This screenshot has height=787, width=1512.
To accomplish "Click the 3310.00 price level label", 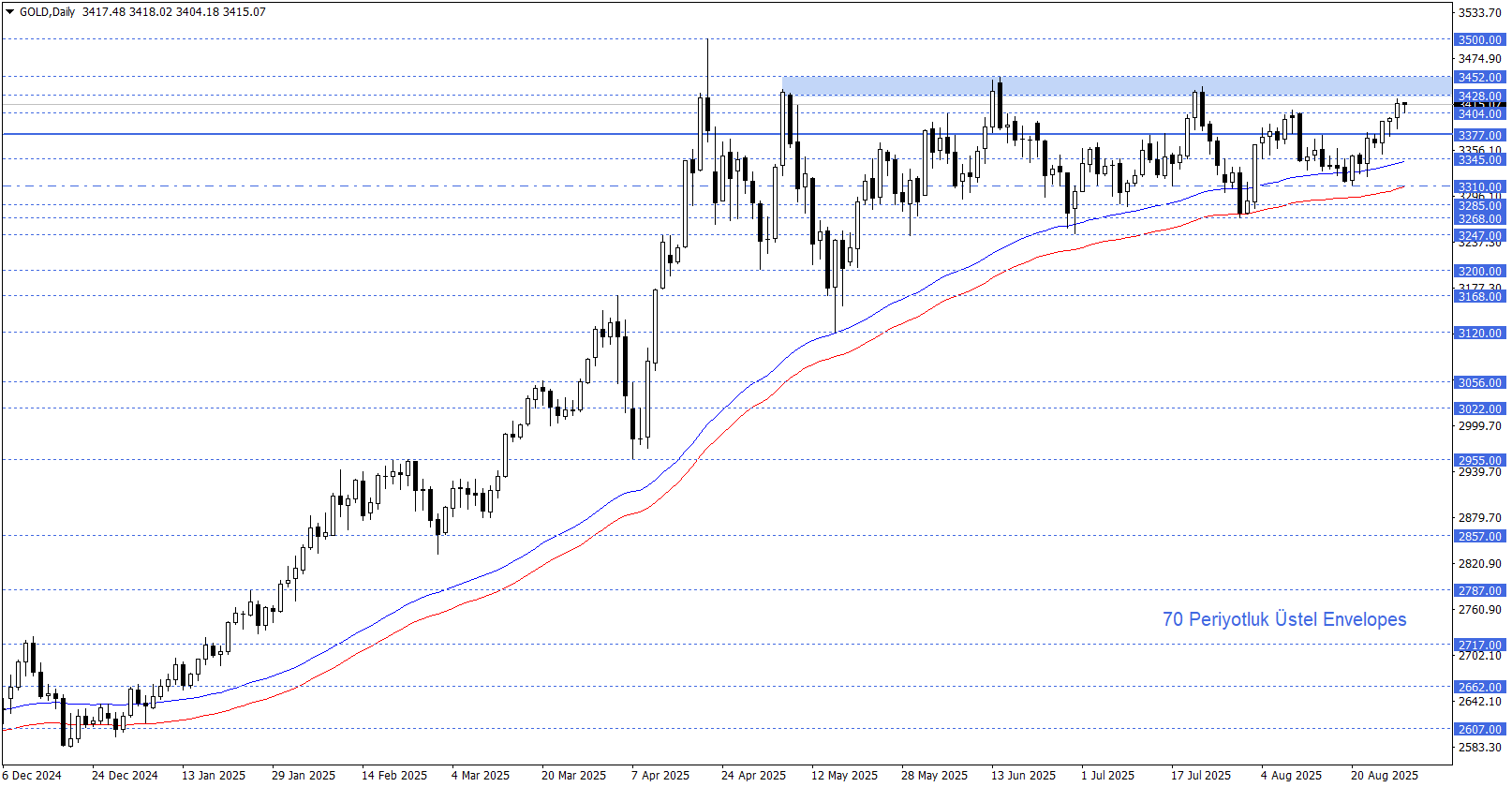I will (x=1480, y=186).
